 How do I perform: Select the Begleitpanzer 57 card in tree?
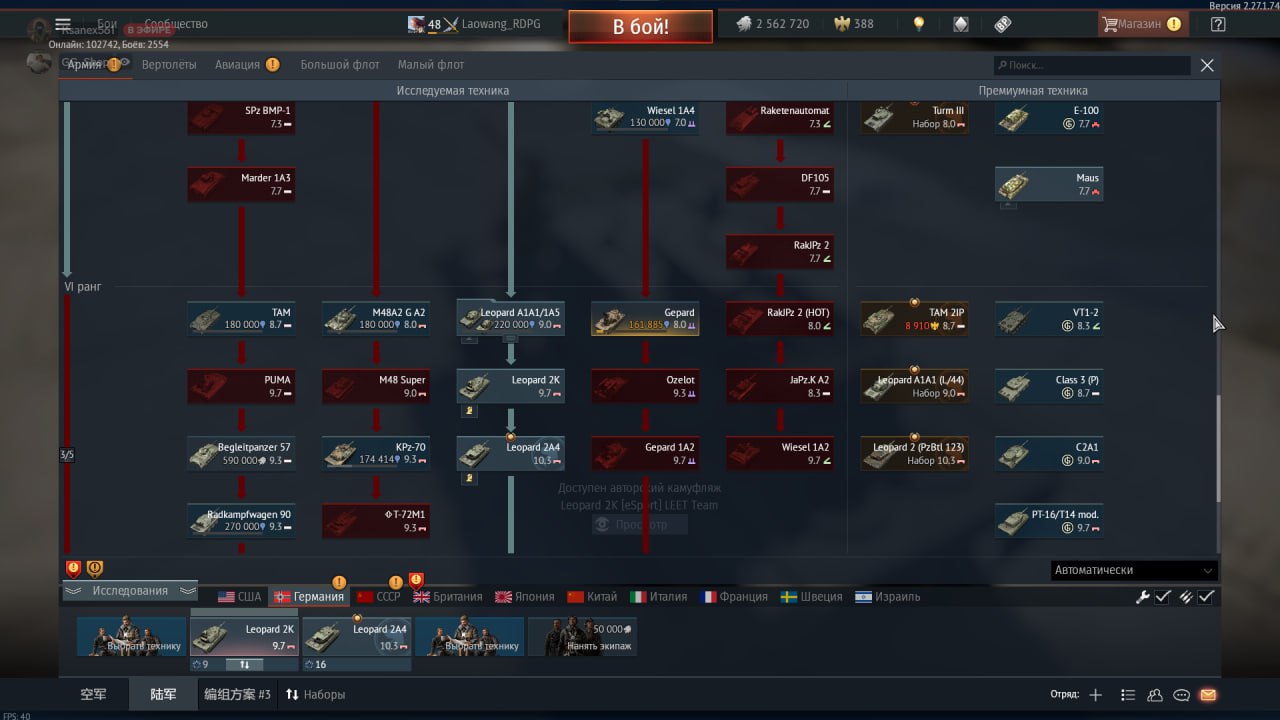[241, 454]
